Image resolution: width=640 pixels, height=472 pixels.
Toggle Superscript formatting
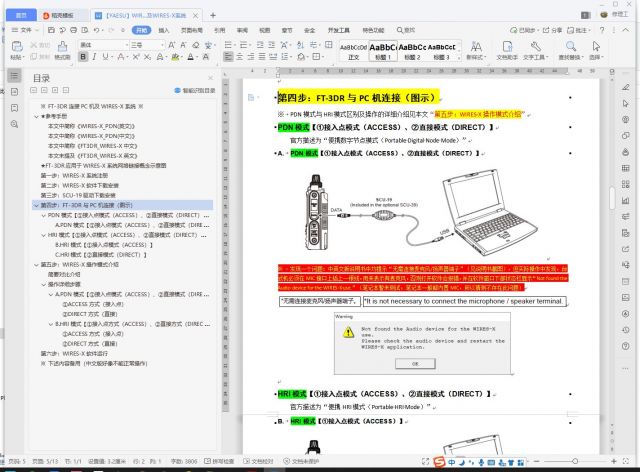pyautogui.click(x=136, y=57)
